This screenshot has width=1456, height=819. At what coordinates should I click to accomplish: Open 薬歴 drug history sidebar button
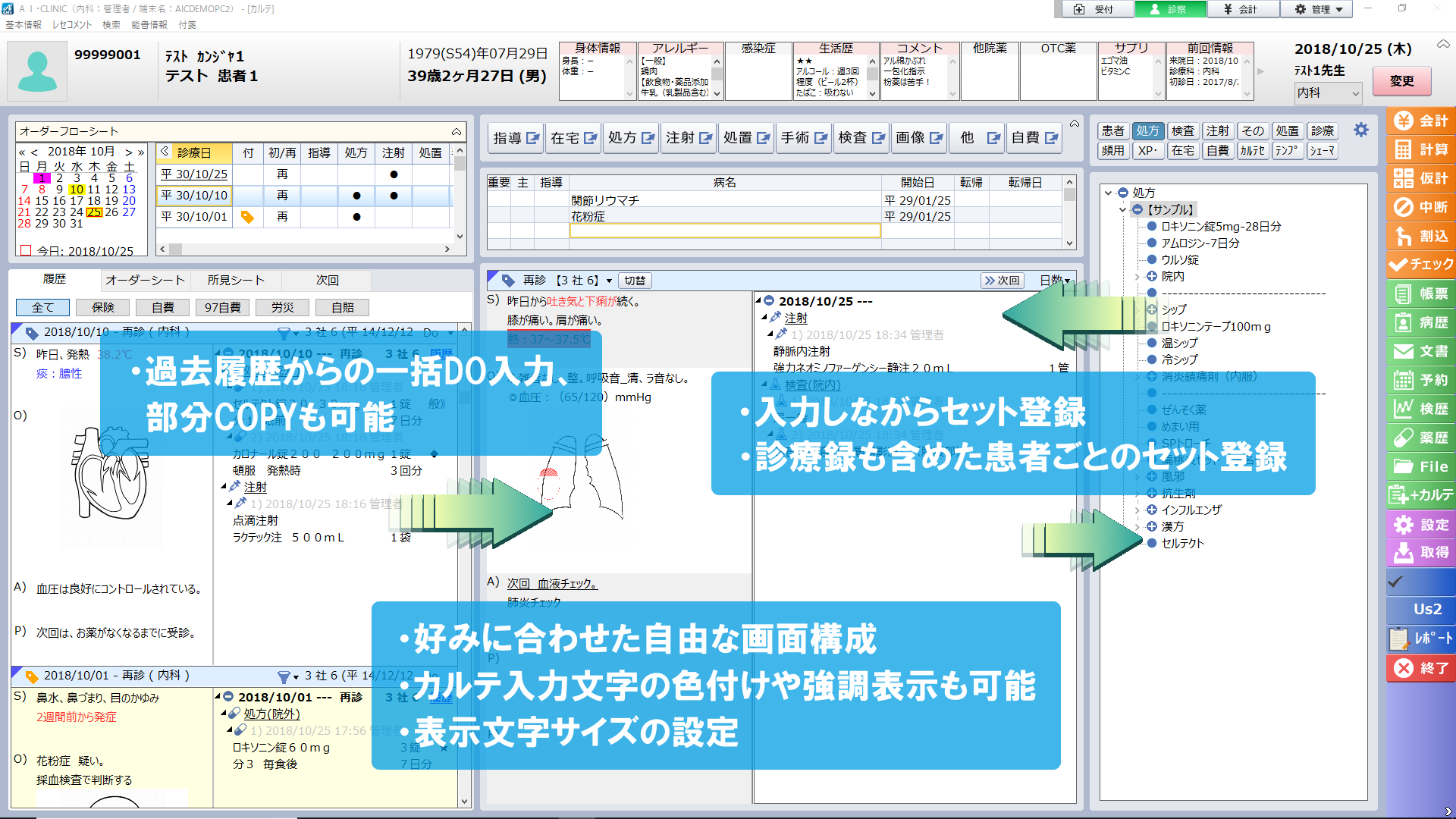(x=1421, y=438)
